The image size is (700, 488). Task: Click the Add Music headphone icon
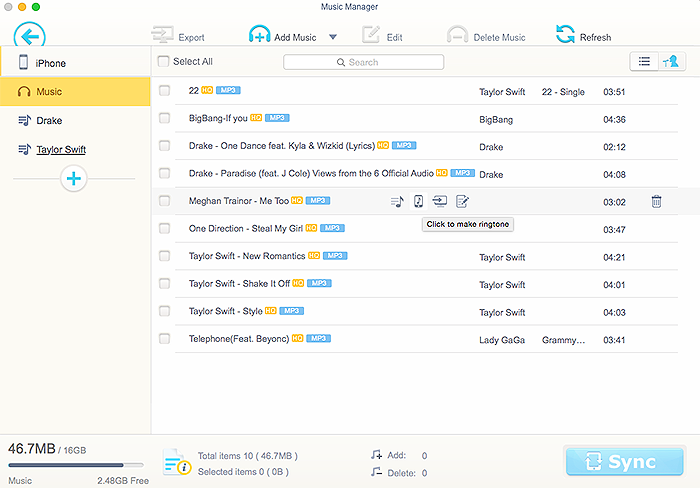[259, 34]
